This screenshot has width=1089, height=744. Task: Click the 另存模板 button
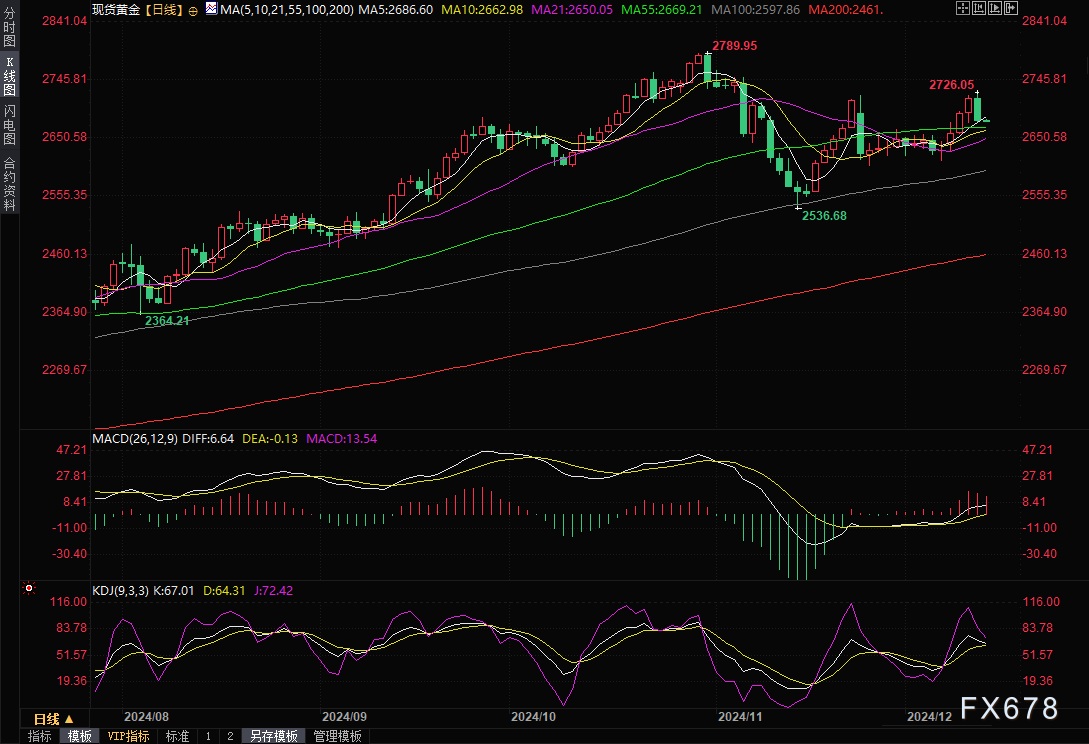(274, 736)
